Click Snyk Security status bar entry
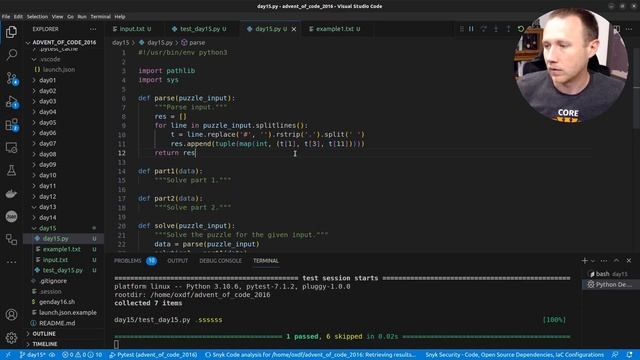The width and height of the screenshot is (640, 360). 514,355
